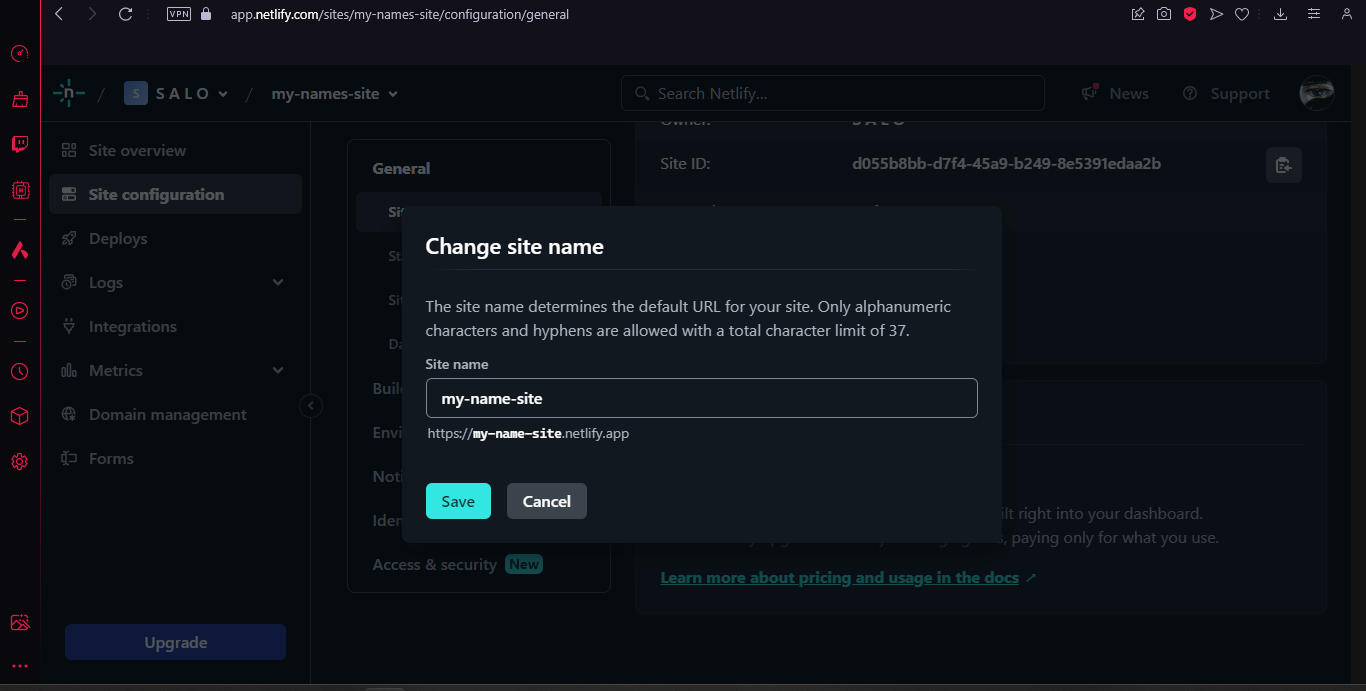Open GX Cleaner broom icon in sidebar
This screenshot has height=691, width=1366.
19,99
